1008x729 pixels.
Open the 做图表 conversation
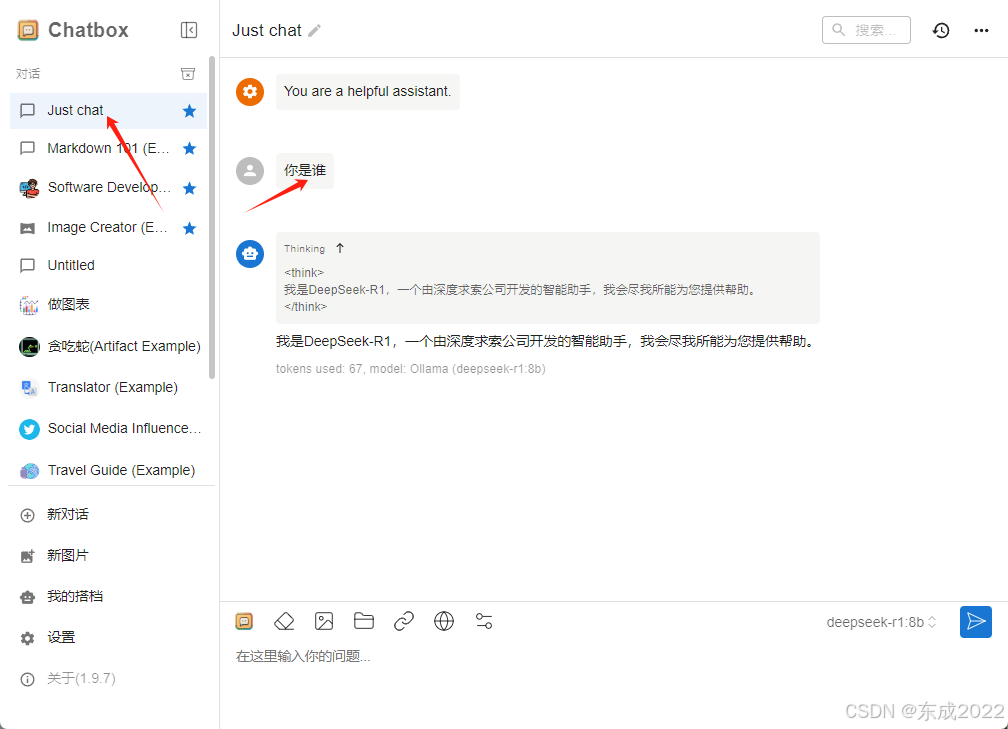(108, 305)
